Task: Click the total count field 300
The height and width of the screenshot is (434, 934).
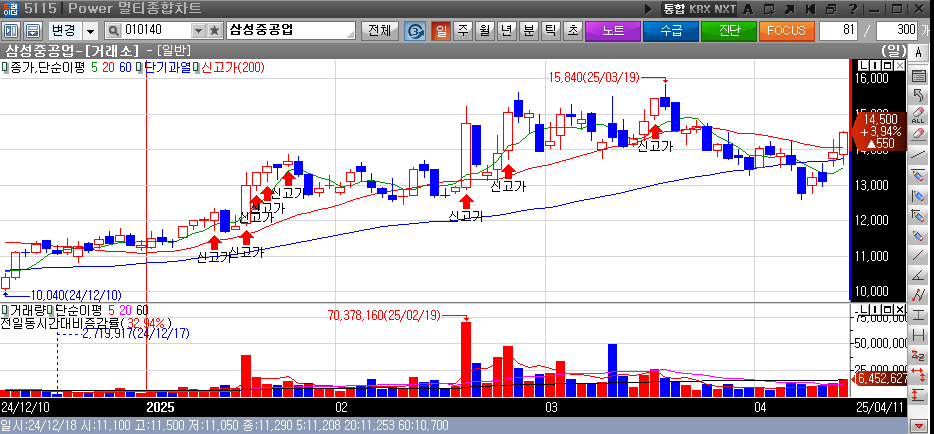Action: (897, 30)
